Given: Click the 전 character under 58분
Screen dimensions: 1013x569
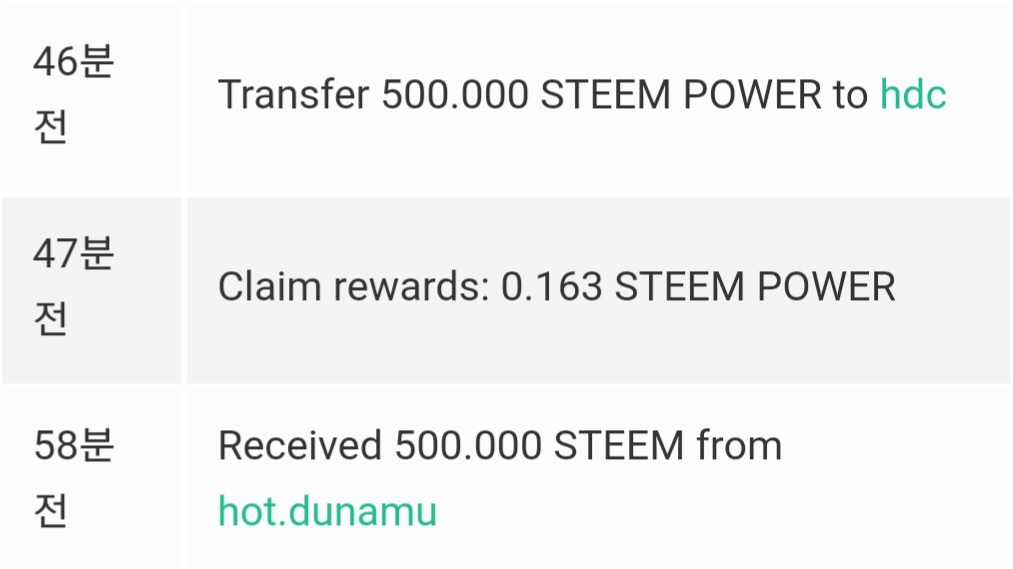Looking at the screenshot, I should pos(50,511).
